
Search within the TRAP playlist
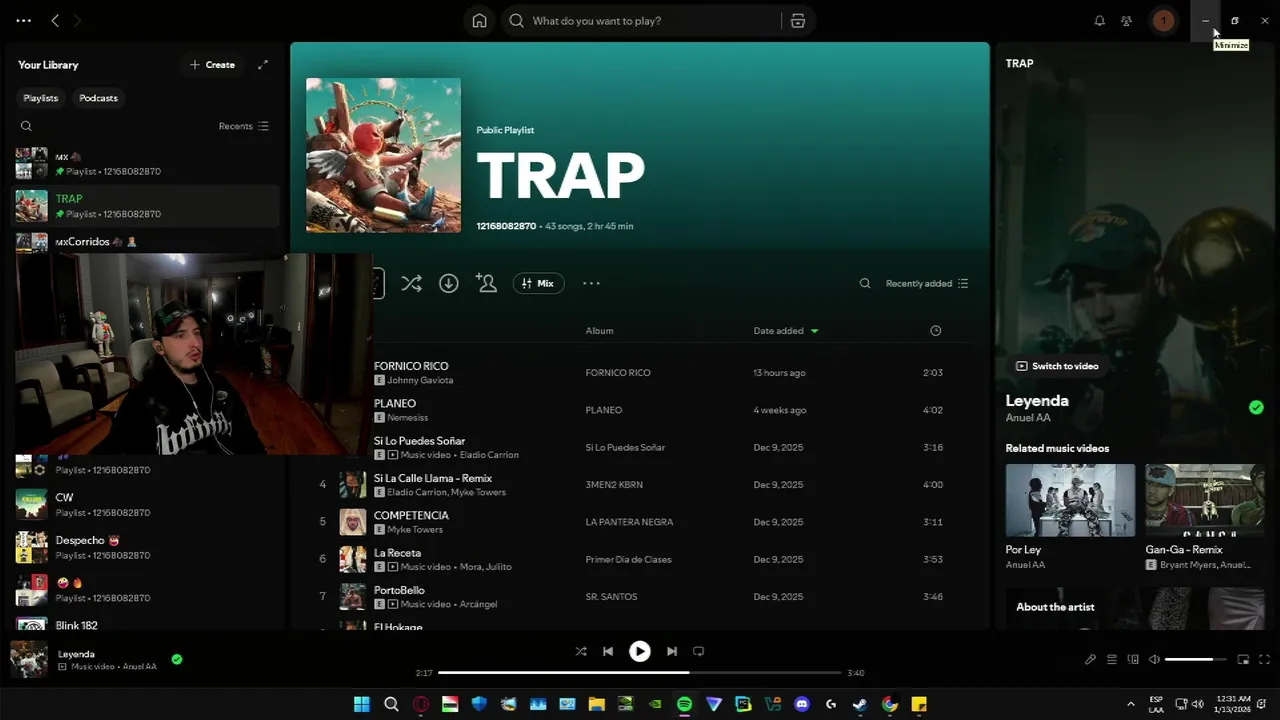pos(865,284)
